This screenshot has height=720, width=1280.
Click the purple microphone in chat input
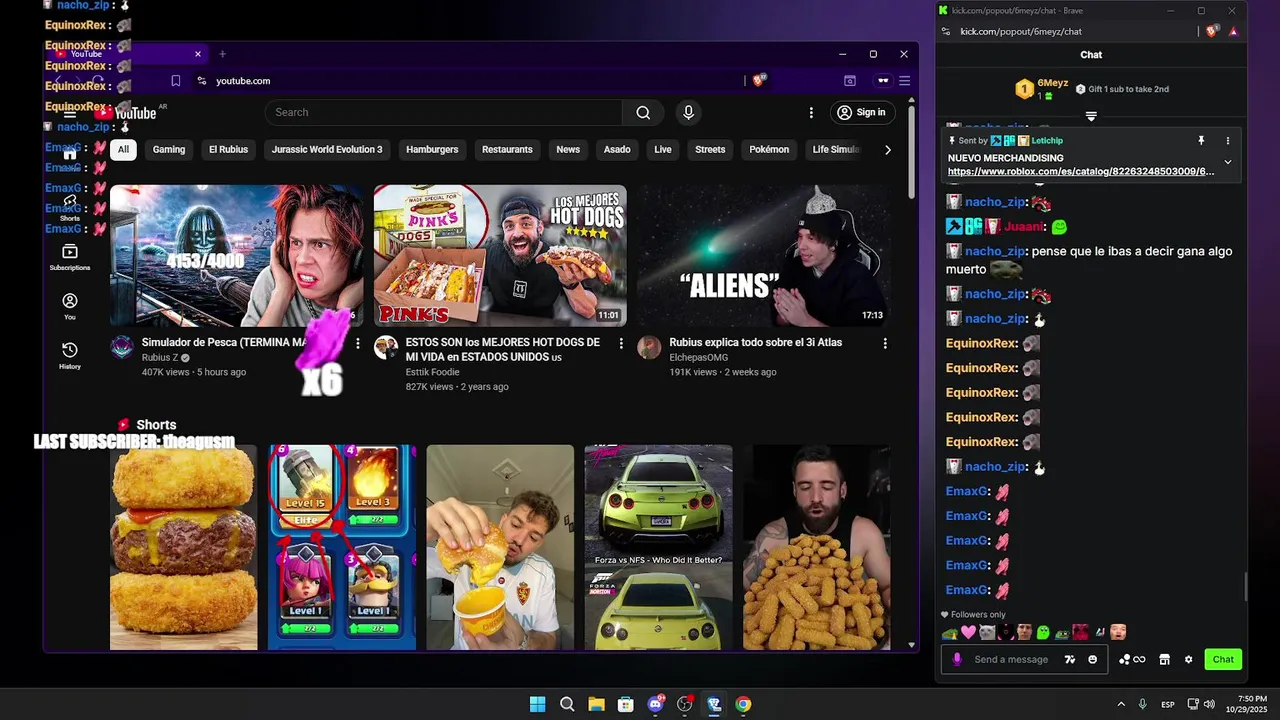957,659
